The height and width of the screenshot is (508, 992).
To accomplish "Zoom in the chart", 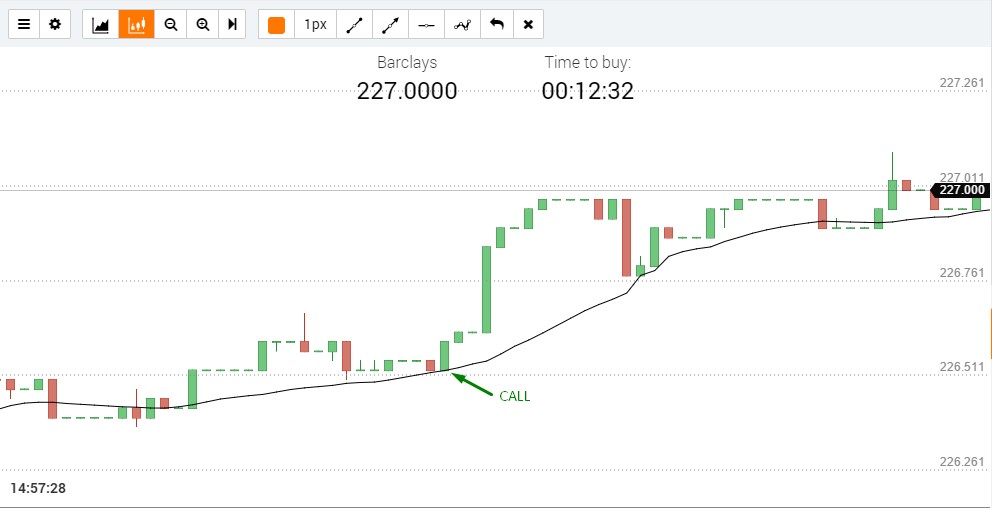I will click(x=202, y=25).
